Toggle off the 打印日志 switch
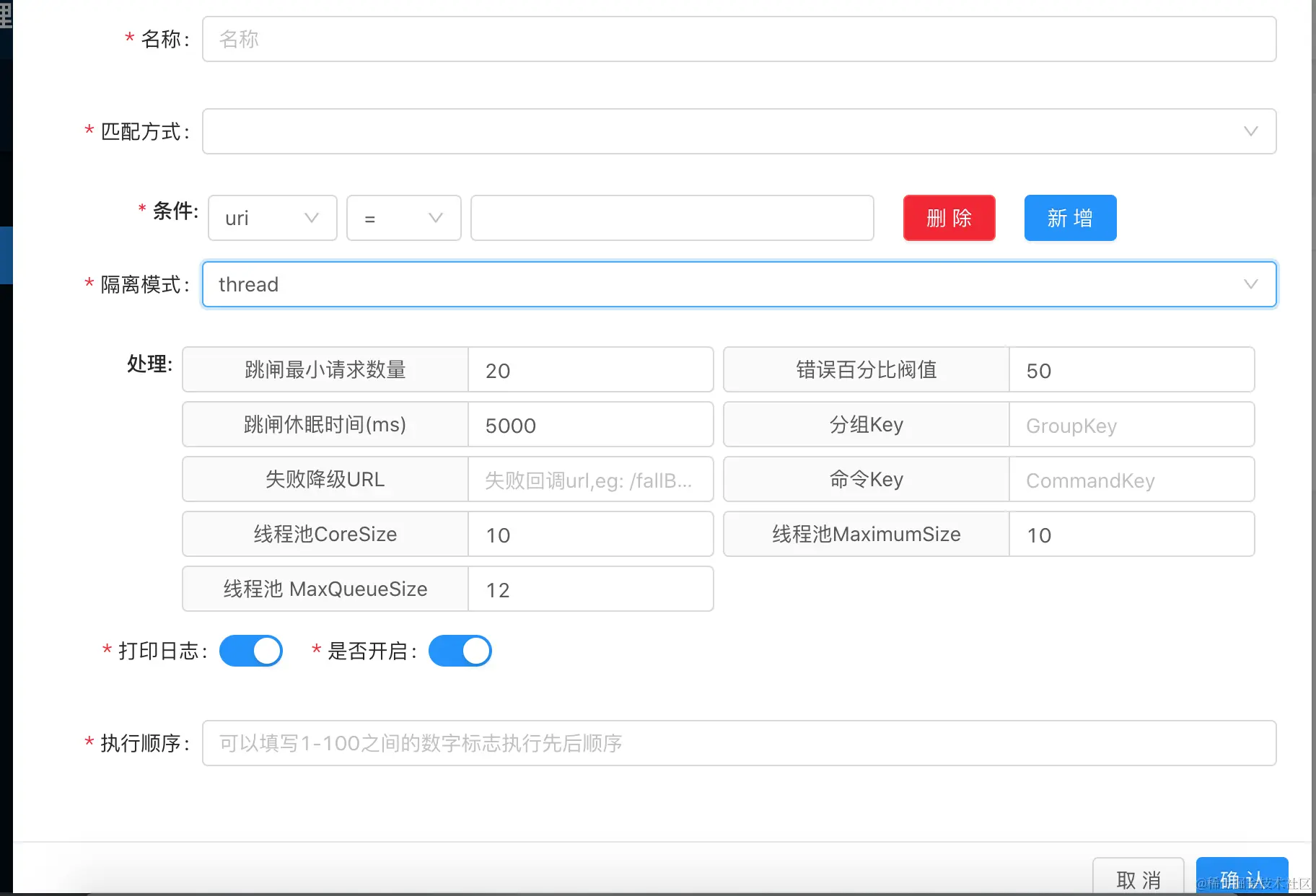Screen dimensions: 1316x896 [x=251, y=650]
